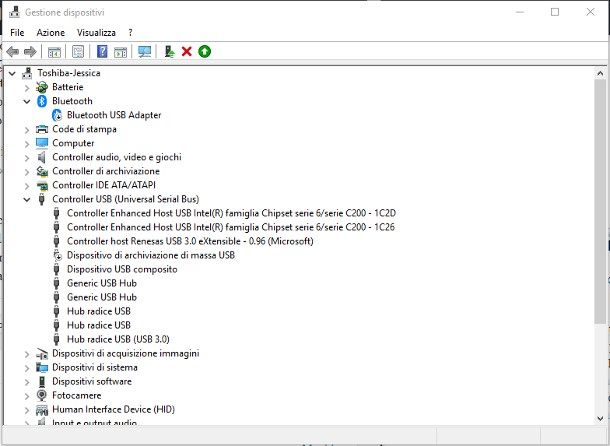The height and width of the screenshot is (446, 610).
Task: Click the Fotocamere webcam icon
Action: (x=42, y=395)
